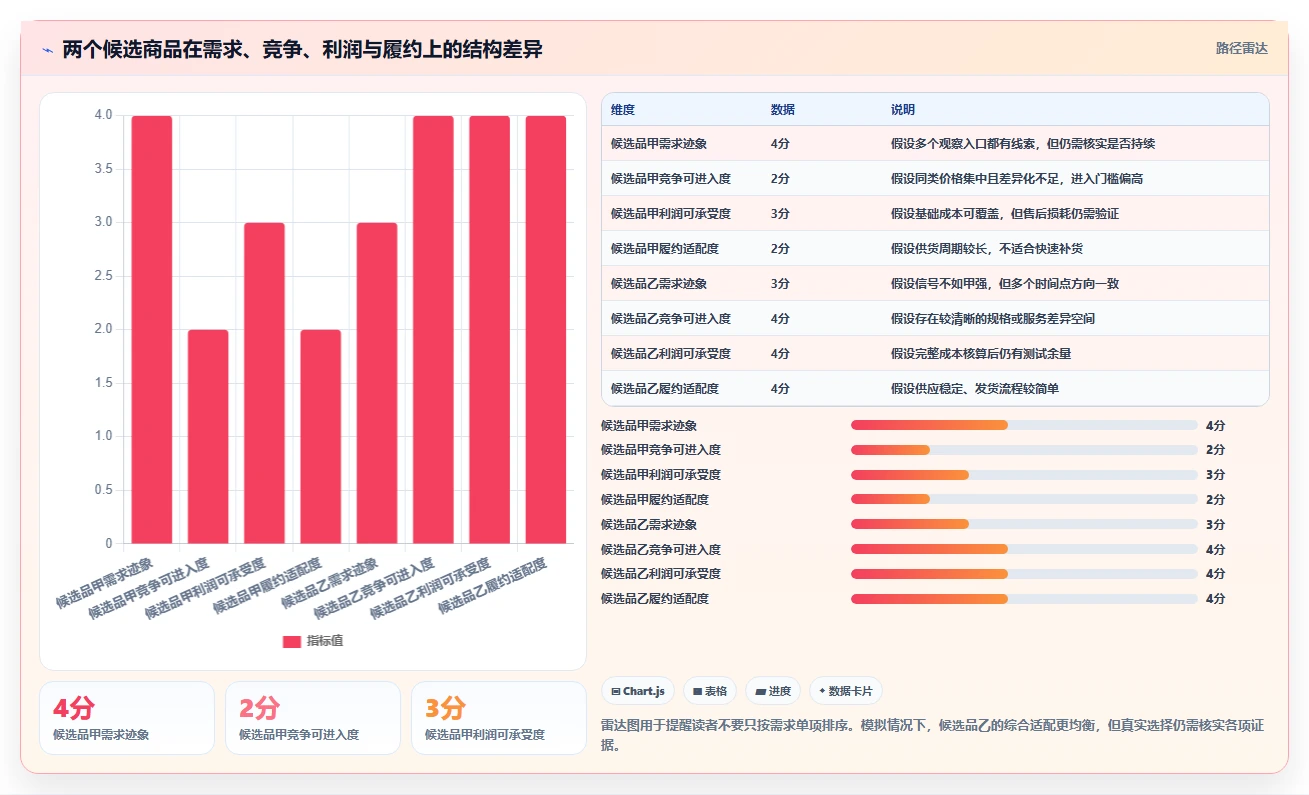Click the y-axis value 4.0
This screenshot has height=795, width=1309.
click(x=104, y=115)
